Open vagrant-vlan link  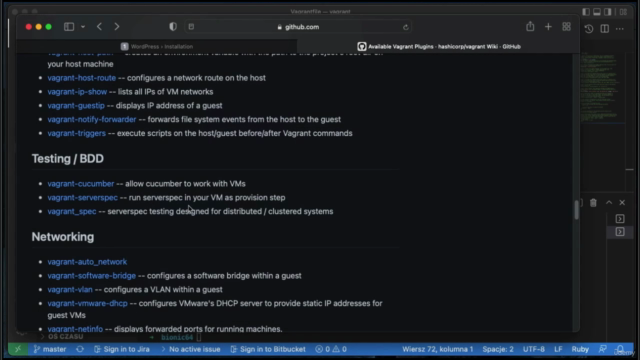(x=70, y=290)
